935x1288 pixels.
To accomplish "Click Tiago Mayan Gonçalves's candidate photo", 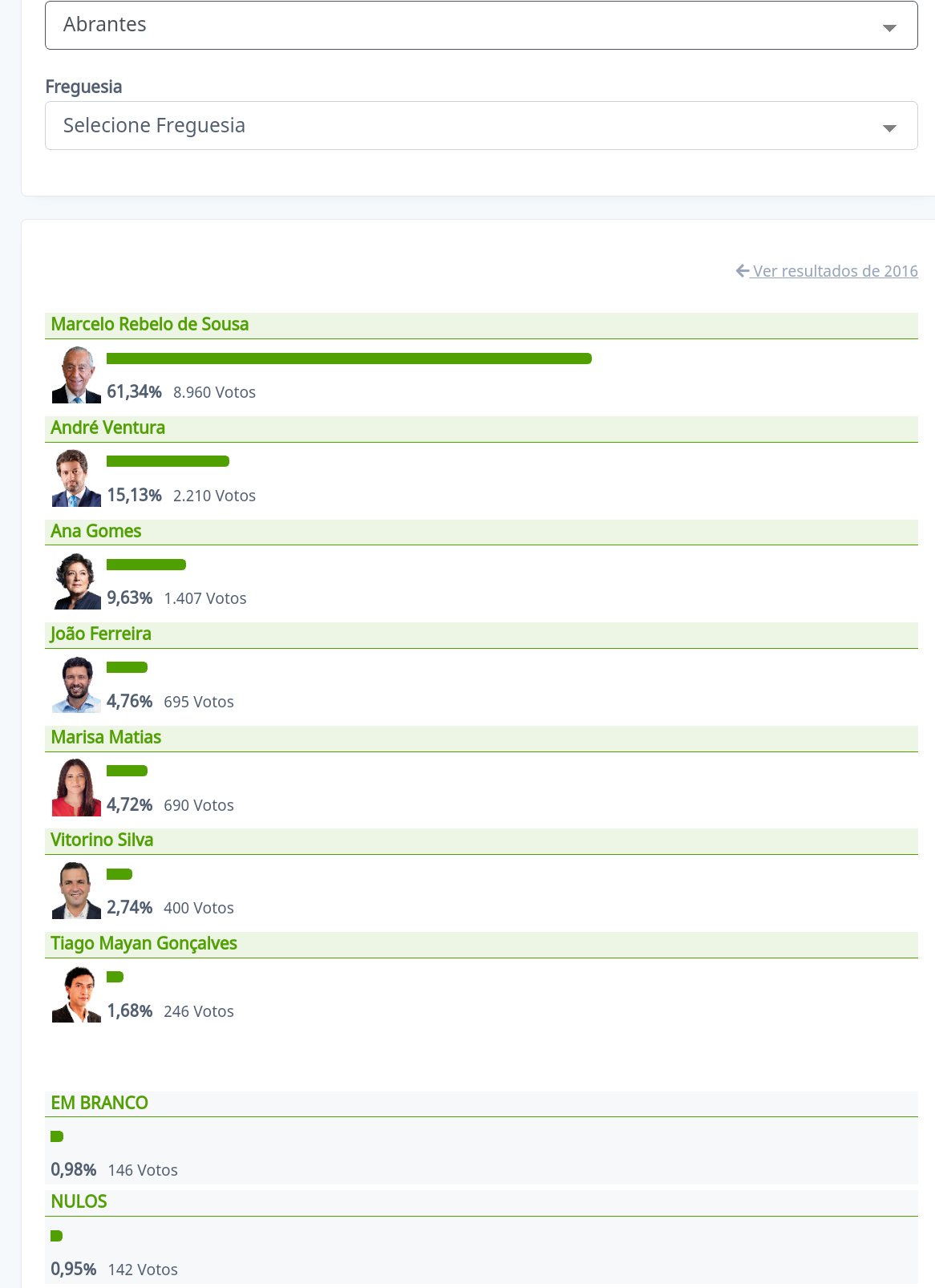I will coord(76,994).
